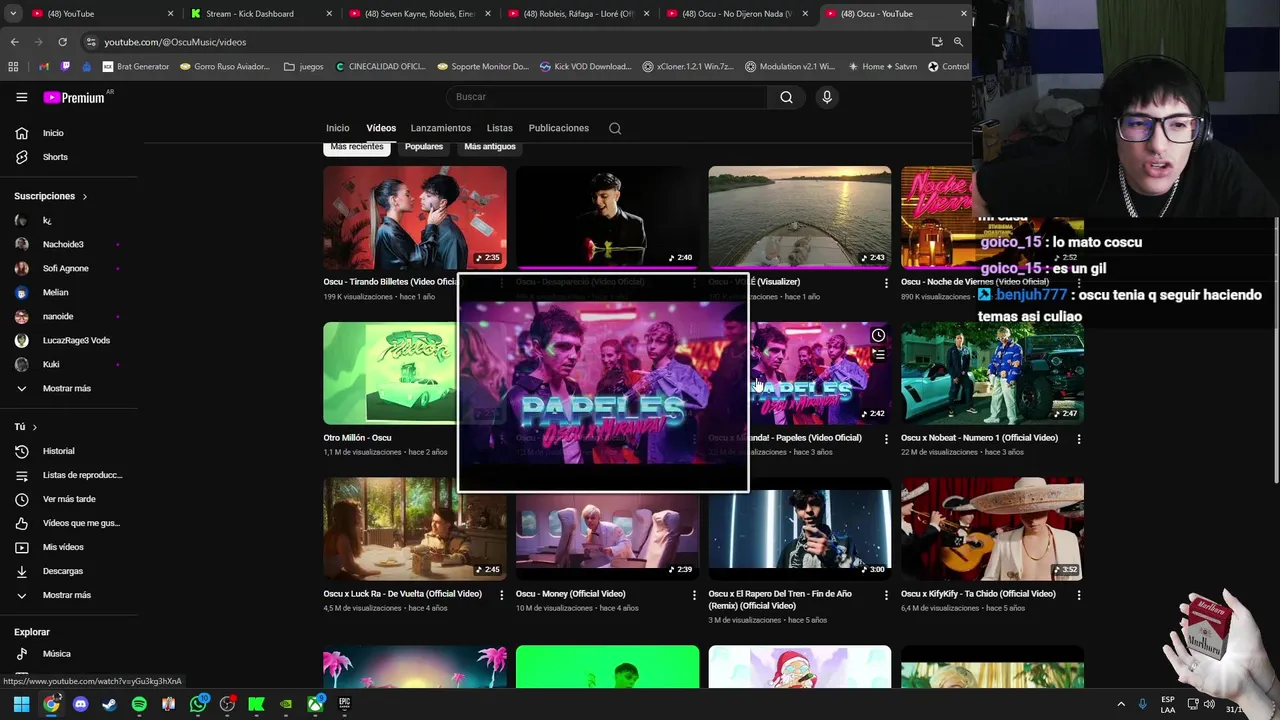Image resolution: width=1280 pixels, height=720 pixels.
Task: Search within channel magnifier icon
Action: point(615,128)
